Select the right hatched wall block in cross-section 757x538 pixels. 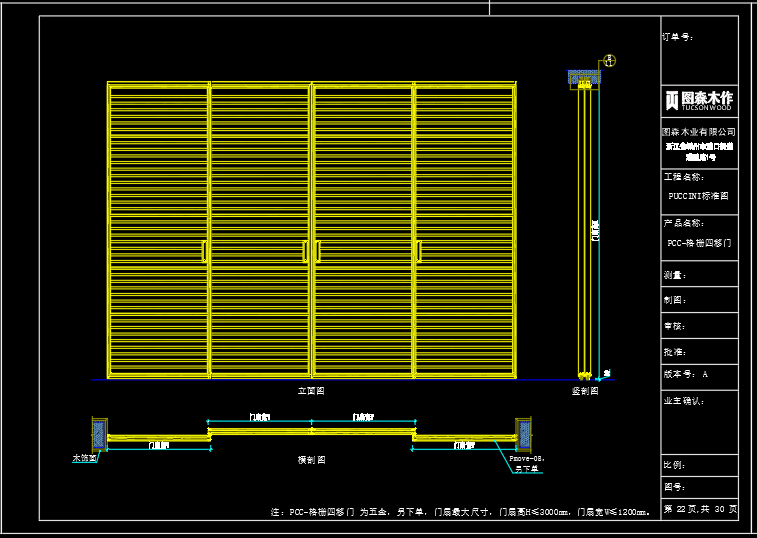pos(524,433)
